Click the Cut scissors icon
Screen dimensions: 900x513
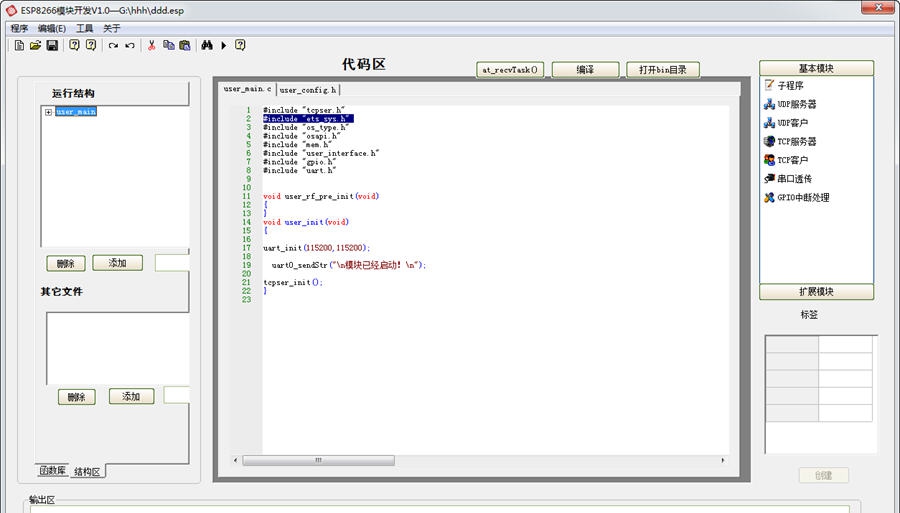tap(152, 45)
